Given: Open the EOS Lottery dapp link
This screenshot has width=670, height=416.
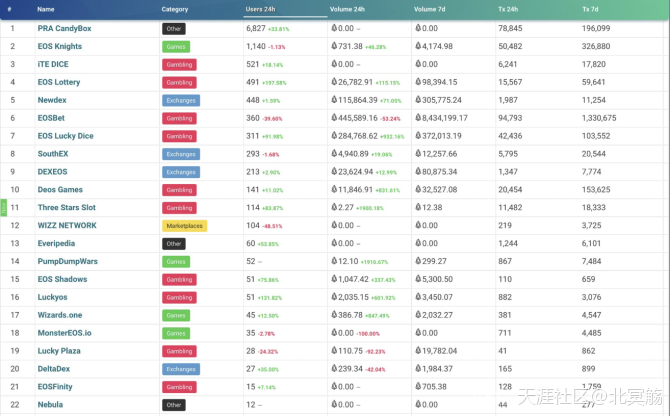Looking at the screenshot, I should 59,82.
